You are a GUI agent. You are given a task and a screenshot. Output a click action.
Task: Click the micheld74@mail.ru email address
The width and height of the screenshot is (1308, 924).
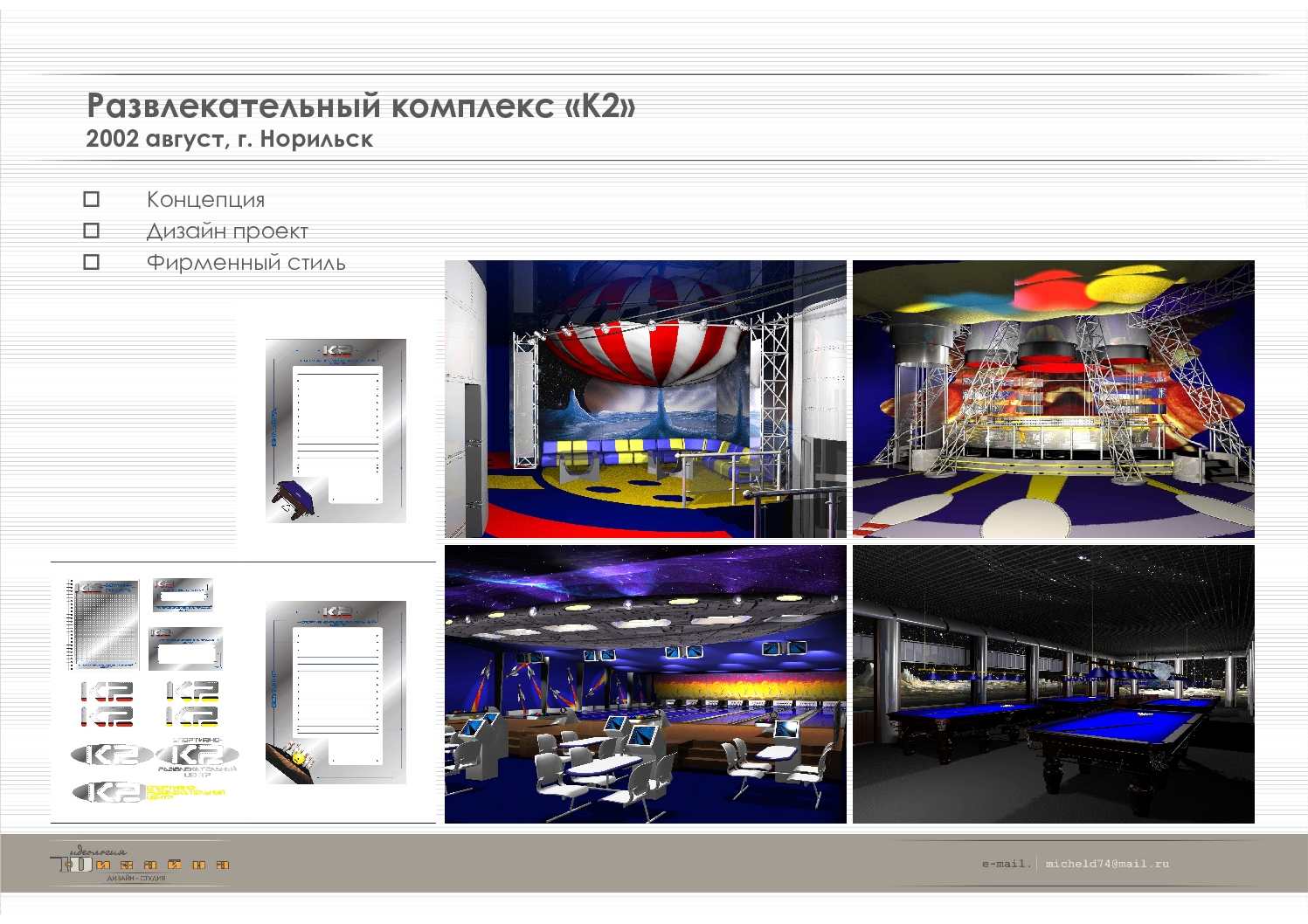(x=1107, y=864)
